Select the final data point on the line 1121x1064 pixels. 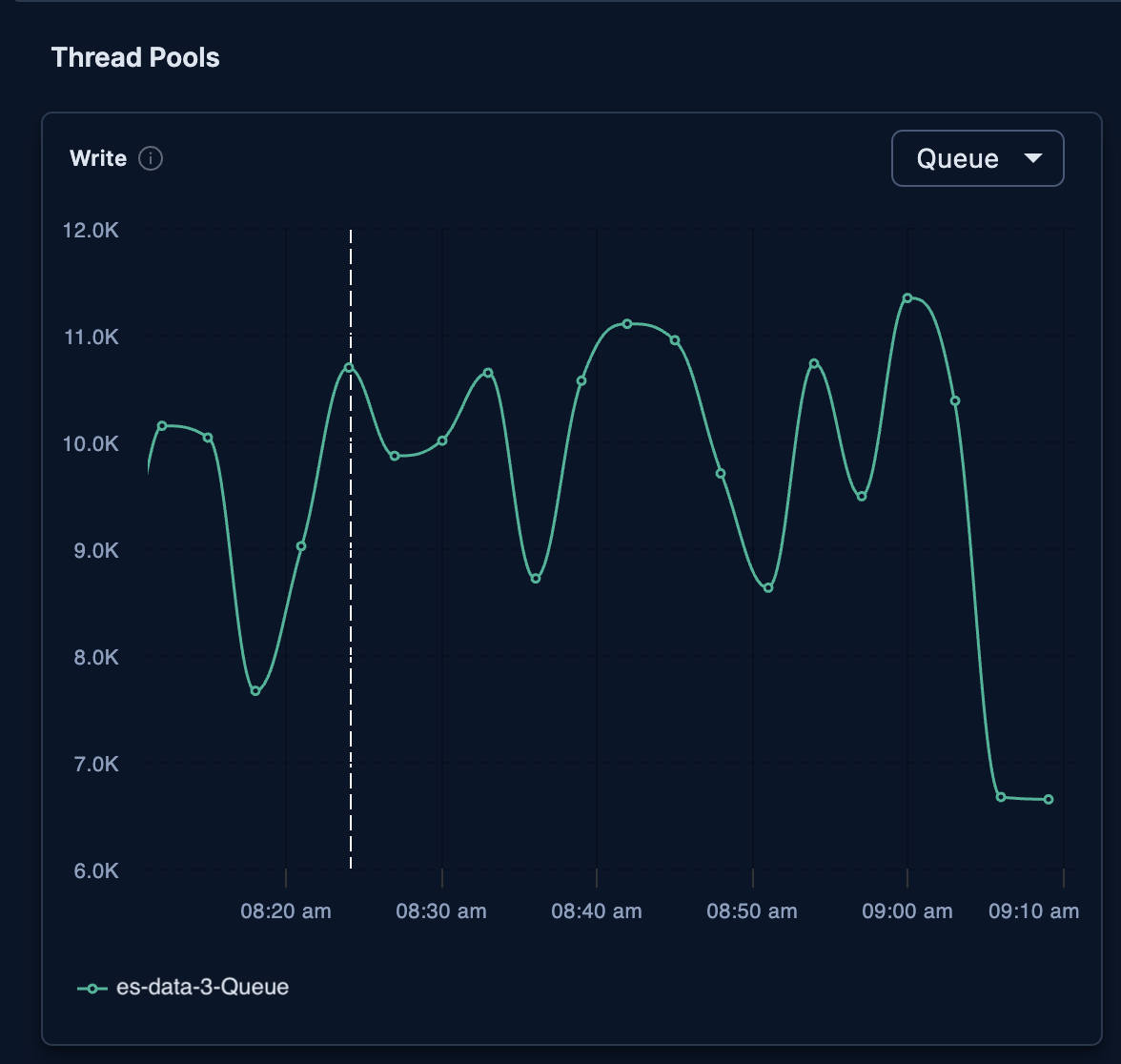[x=1049, y=799]
